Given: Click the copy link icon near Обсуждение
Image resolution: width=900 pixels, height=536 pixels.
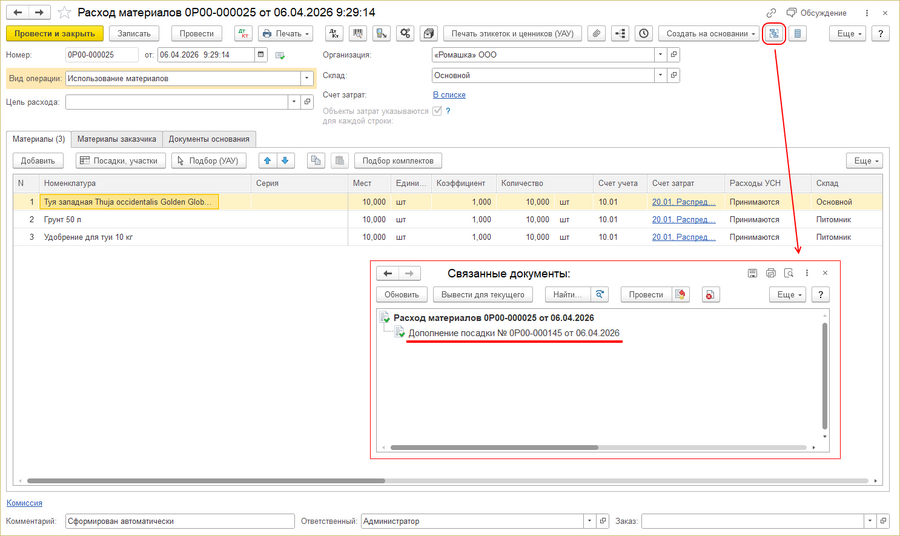Looking at the screenshot, I should (771, 12).
